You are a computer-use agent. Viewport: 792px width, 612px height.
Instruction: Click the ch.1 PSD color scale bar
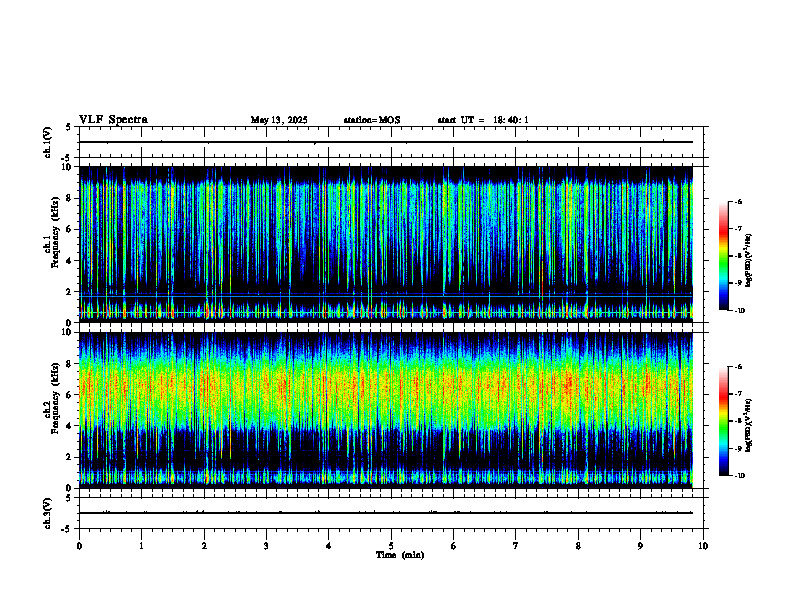pos(724,256)
